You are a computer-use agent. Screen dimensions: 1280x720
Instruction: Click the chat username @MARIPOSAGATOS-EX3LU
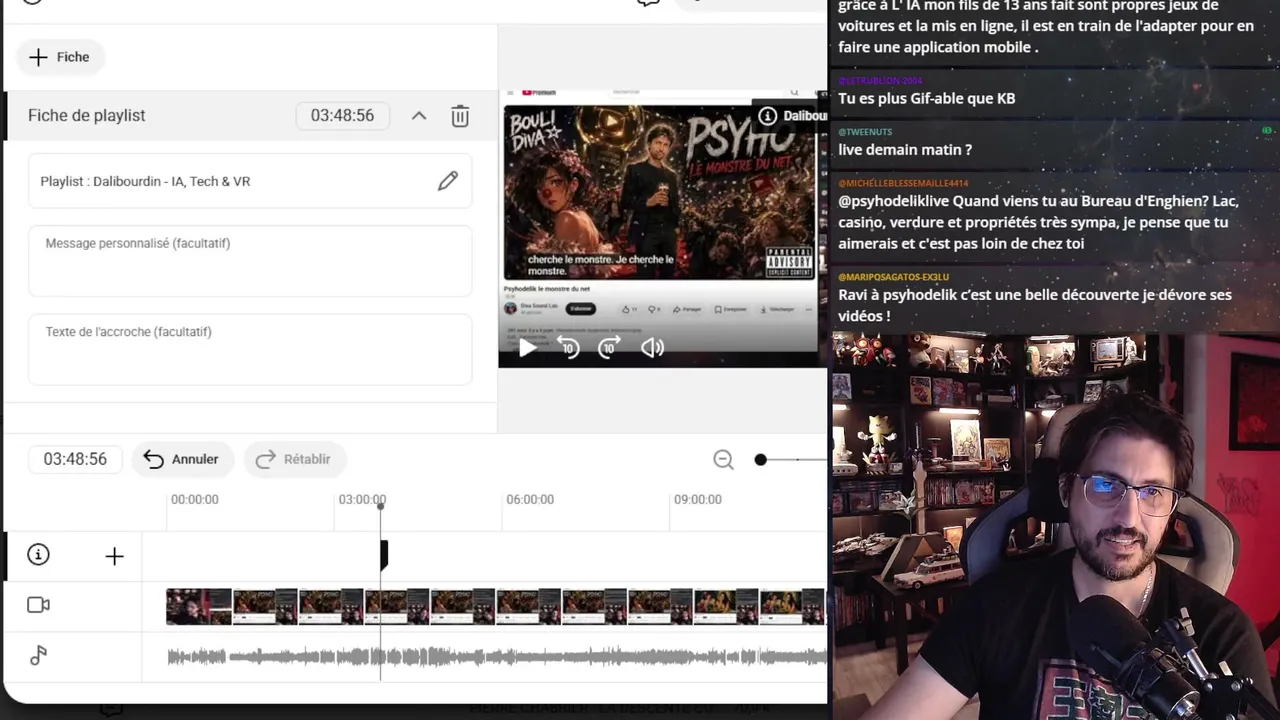(x=894, y=277)
